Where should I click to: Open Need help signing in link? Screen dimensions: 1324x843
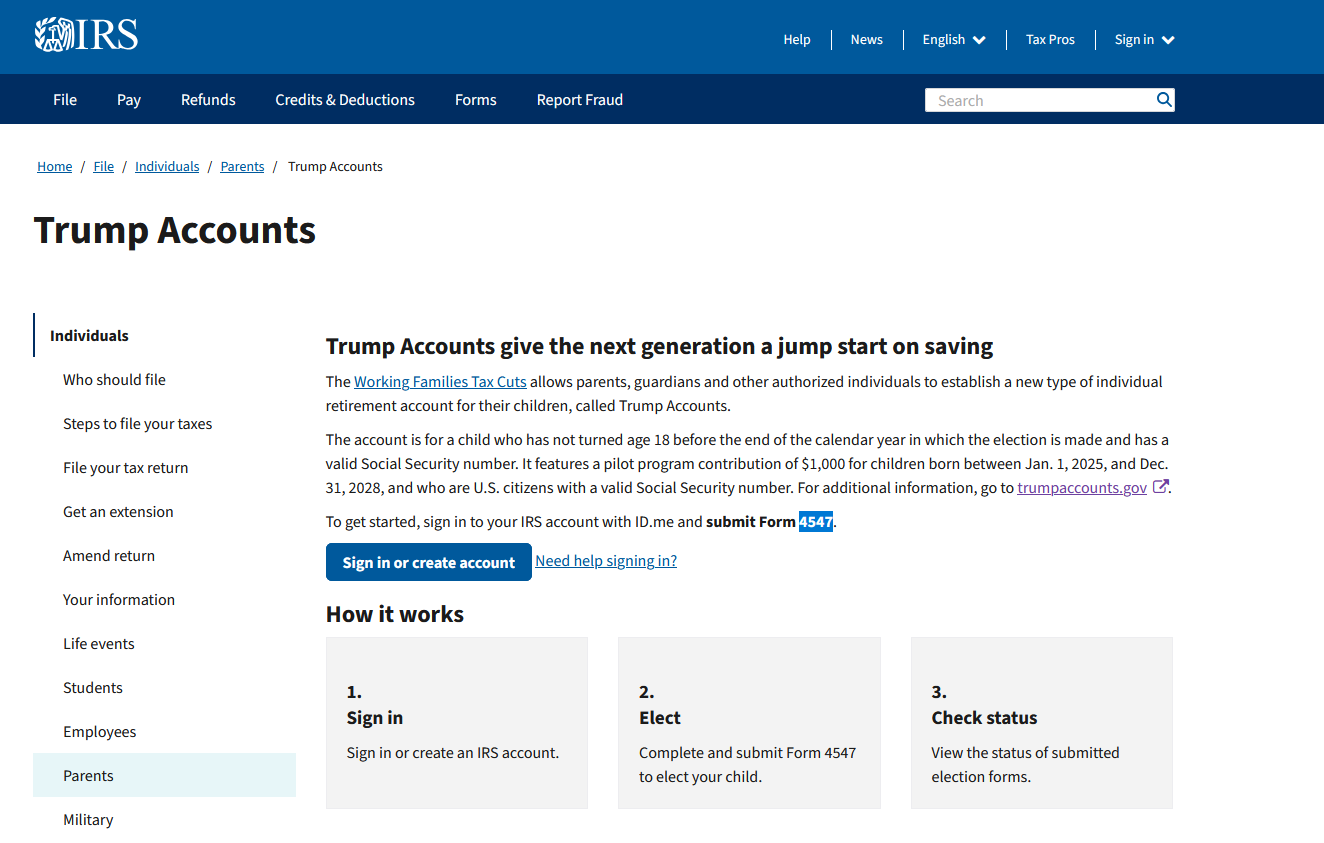pyautogui.click(x=606, y=561)
